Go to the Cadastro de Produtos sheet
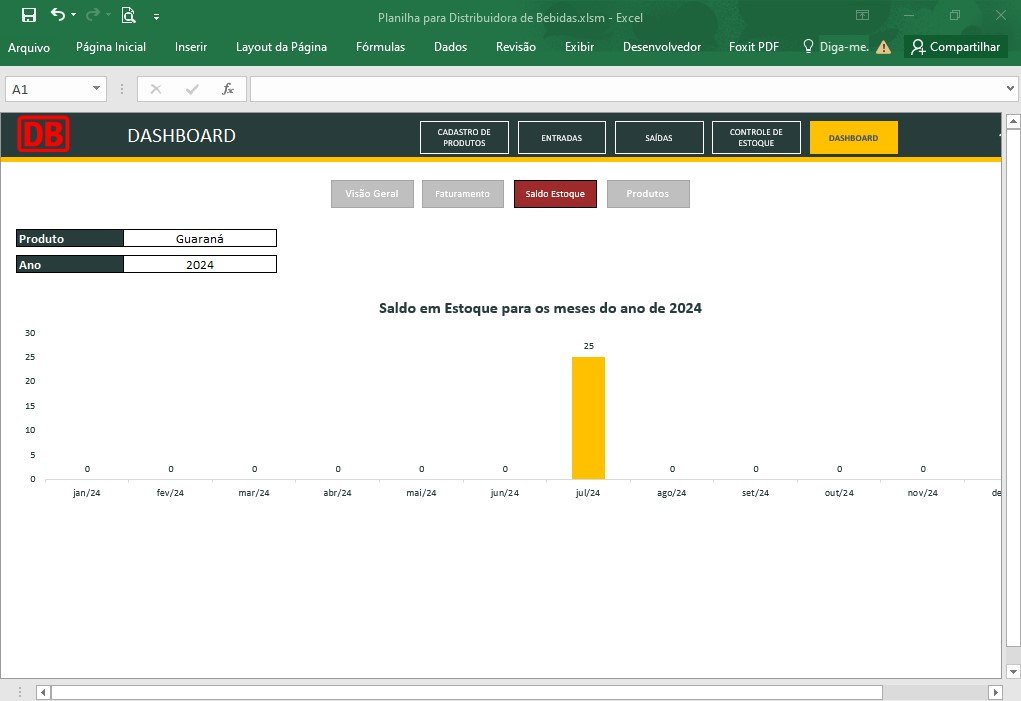This screenshot has width=1021, height=701. (x=464, y=137)
